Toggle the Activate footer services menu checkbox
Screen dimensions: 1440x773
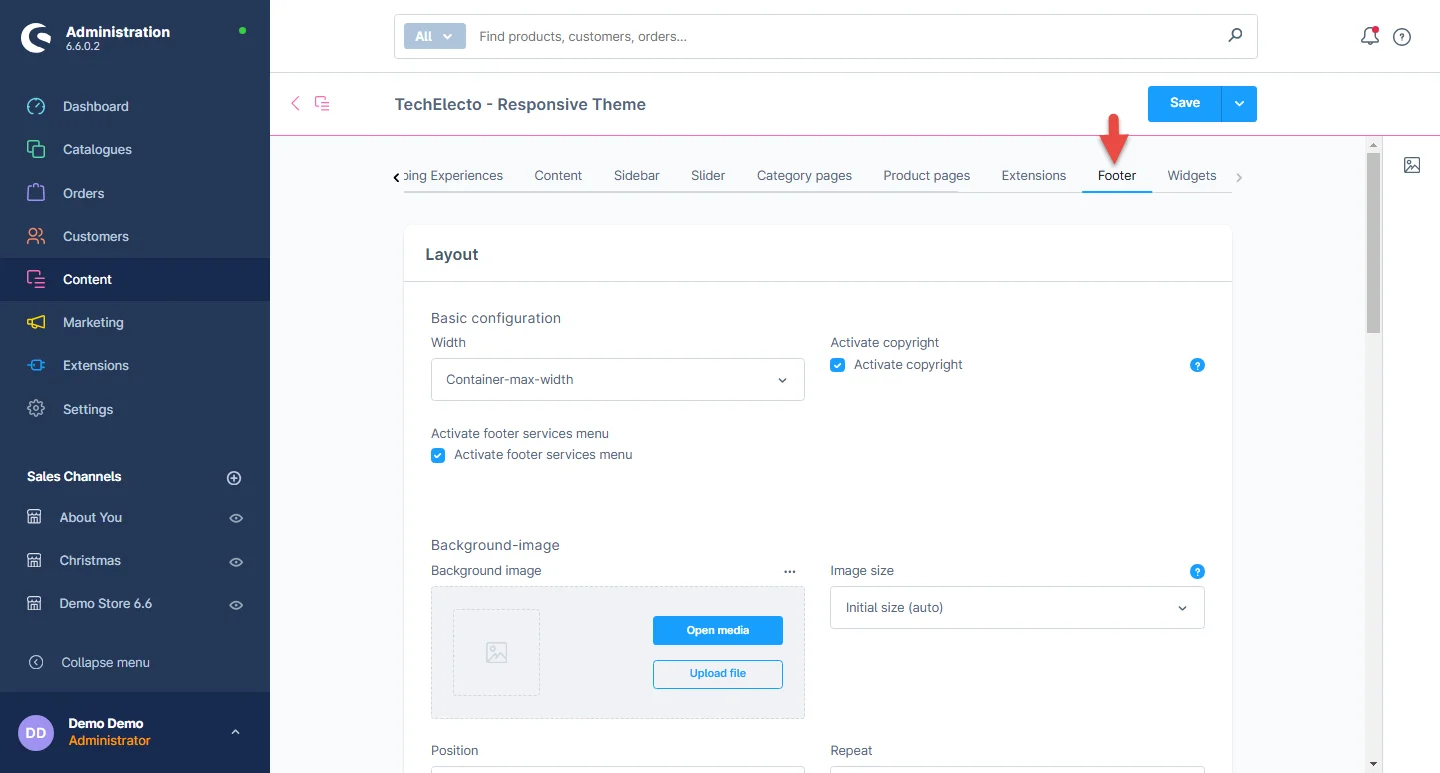(438, 455)
